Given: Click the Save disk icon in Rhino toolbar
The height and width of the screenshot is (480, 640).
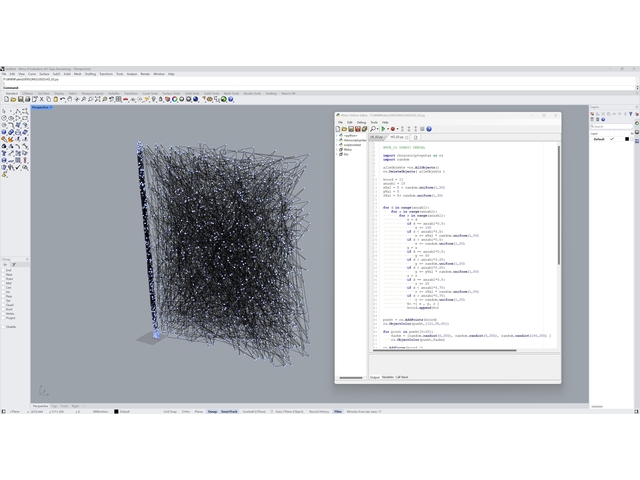Looking at the screenshot, I should [x=20, y=99].
